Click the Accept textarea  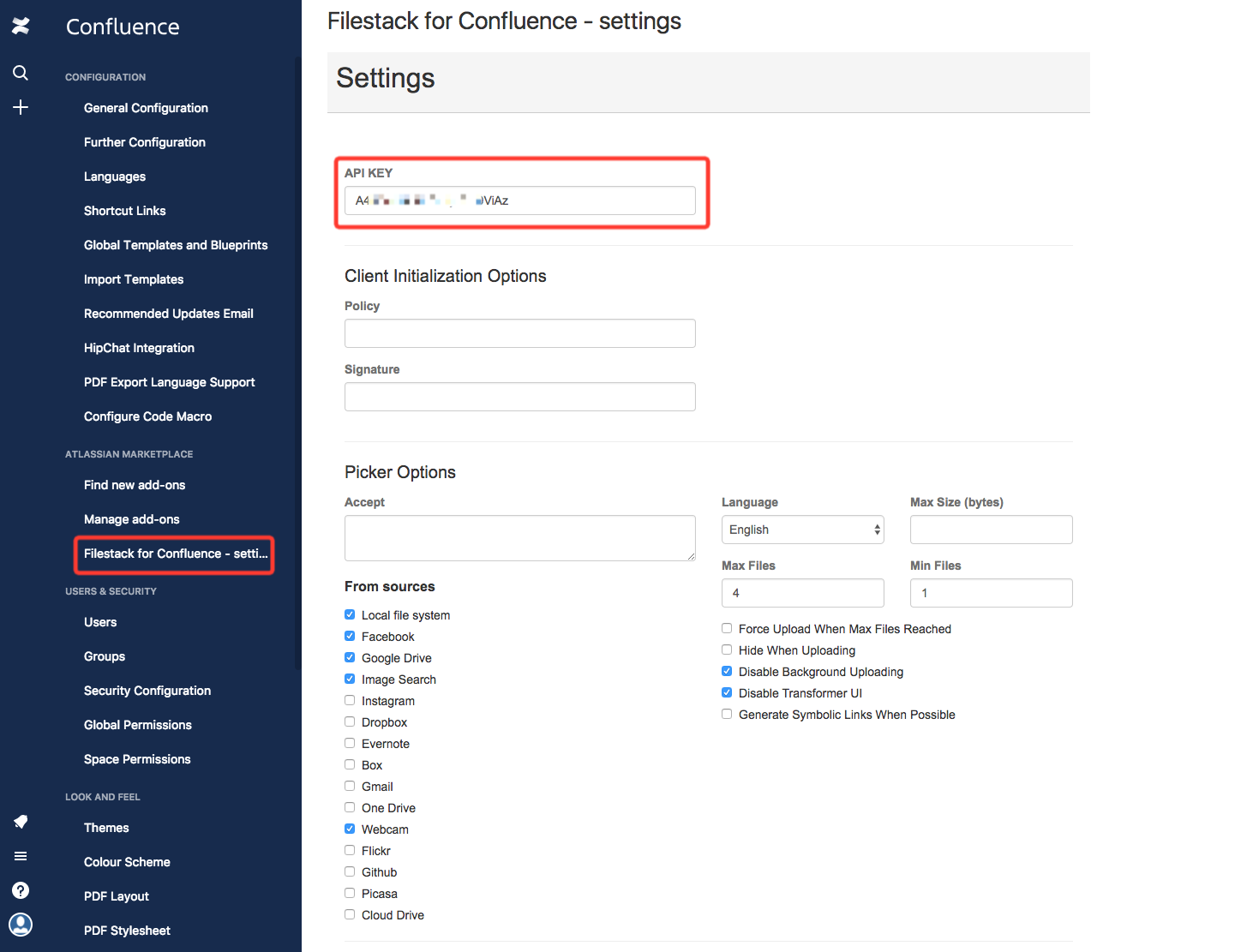[x=520, y=538]
